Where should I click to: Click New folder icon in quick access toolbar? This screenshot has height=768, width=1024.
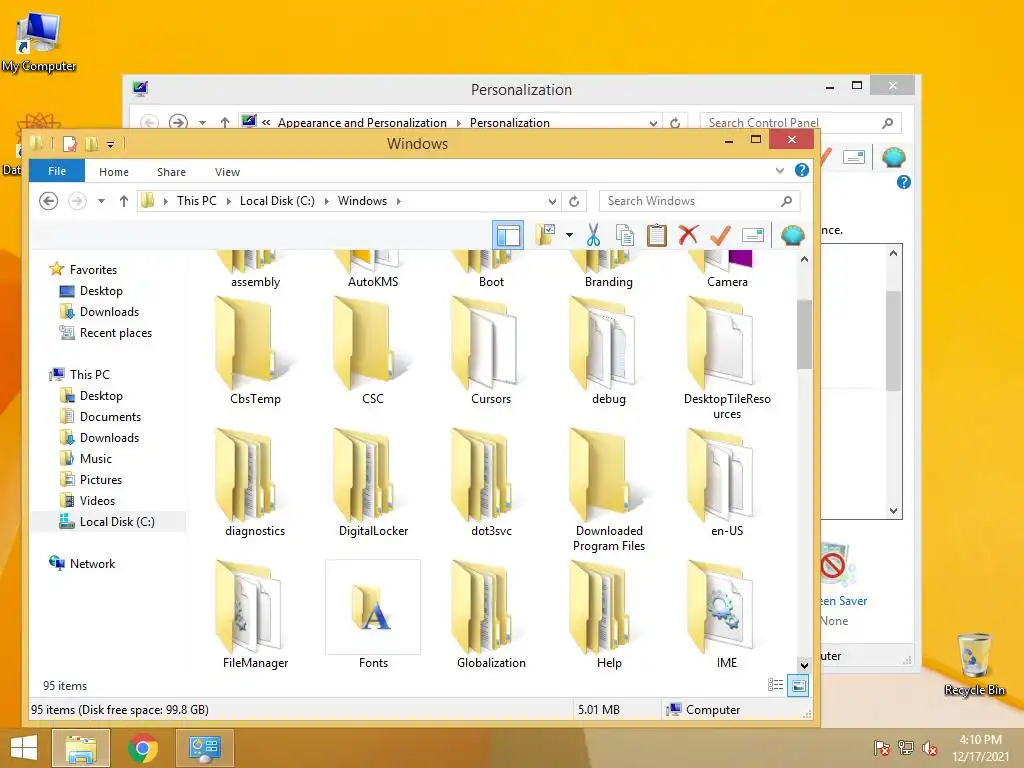click(91, 144)
